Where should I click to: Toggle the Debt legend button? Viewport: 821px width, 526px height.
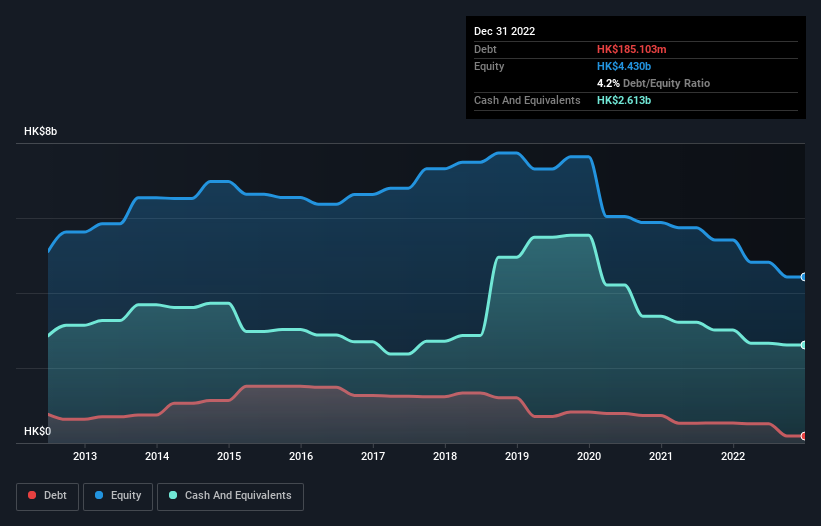point(47,496)
